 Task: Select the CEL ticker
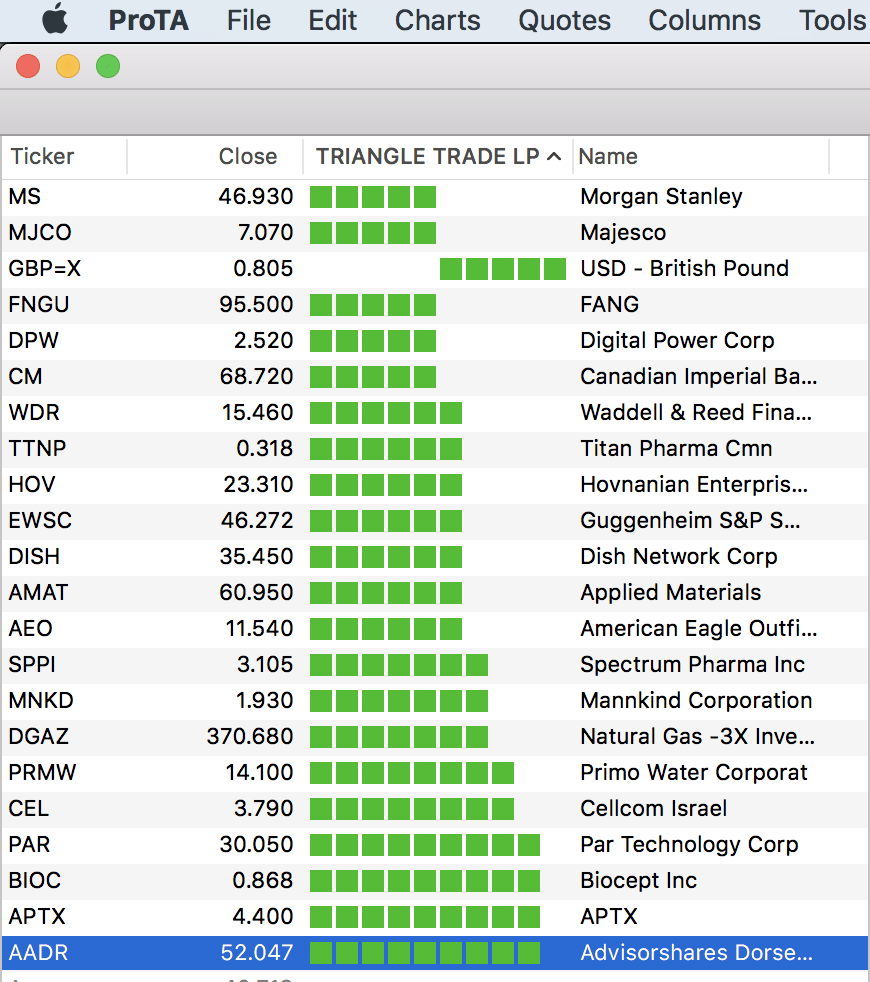28,809
